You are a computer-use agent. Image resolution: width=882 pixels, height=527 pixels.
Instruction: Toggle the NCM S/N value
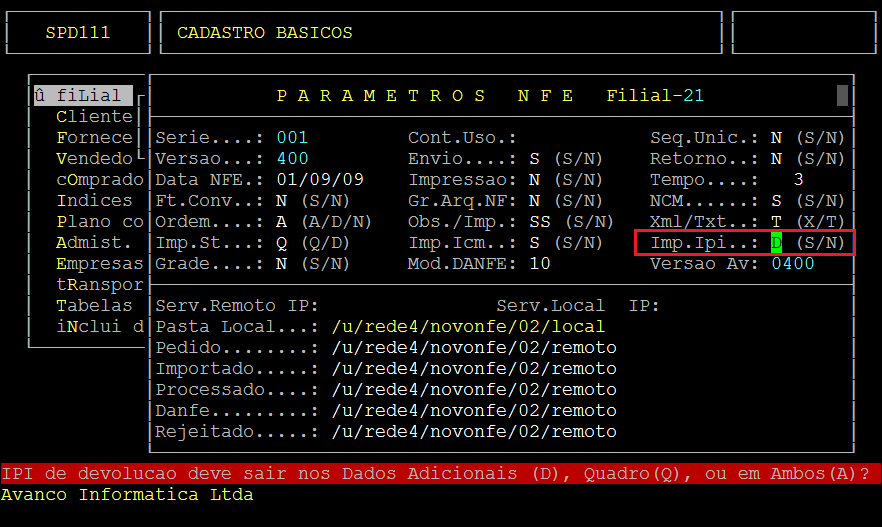[x=776, y=201]
